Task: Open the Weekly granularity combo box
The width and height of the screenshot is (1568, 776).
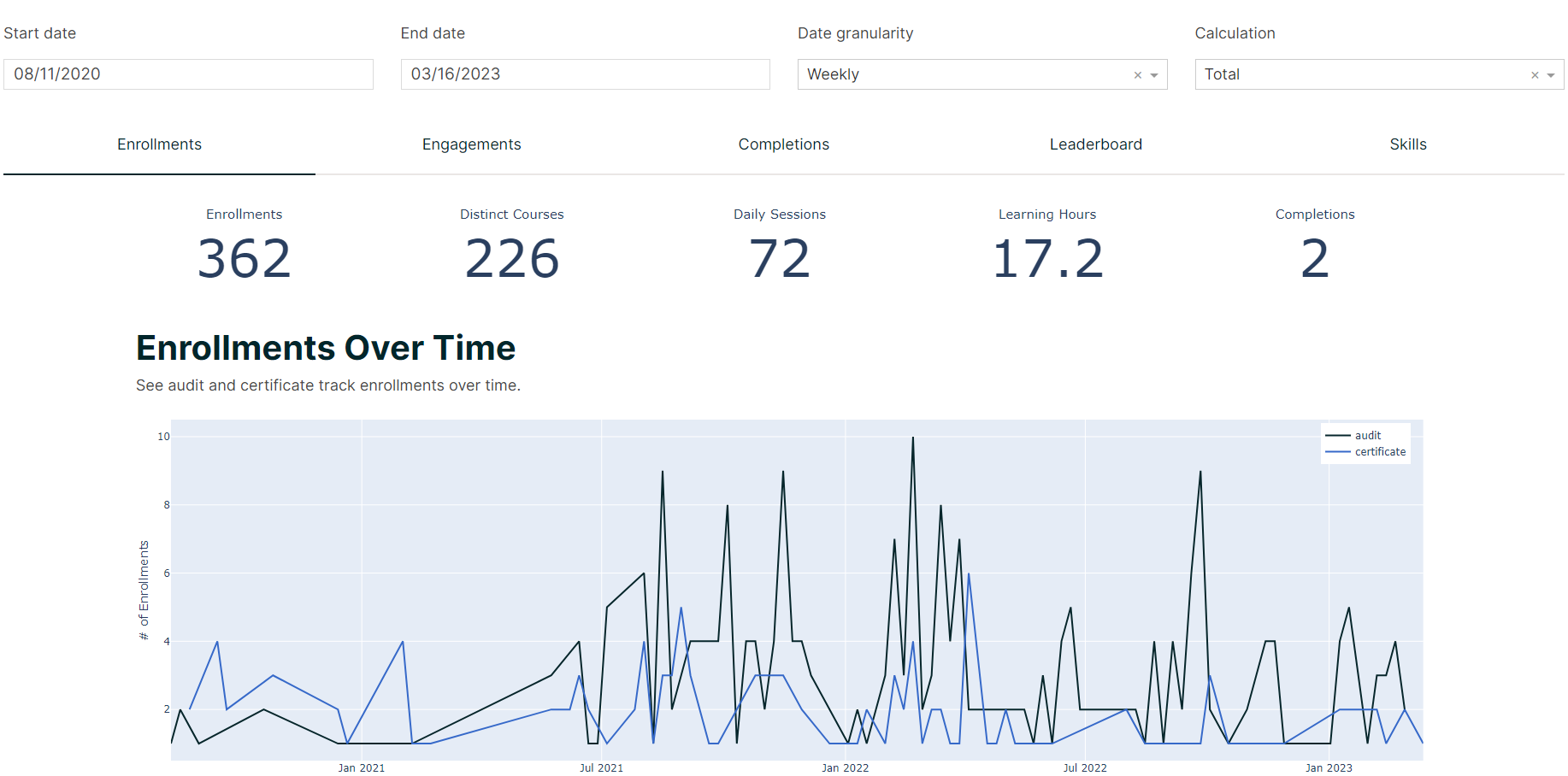Action: (x=982, y=74)
